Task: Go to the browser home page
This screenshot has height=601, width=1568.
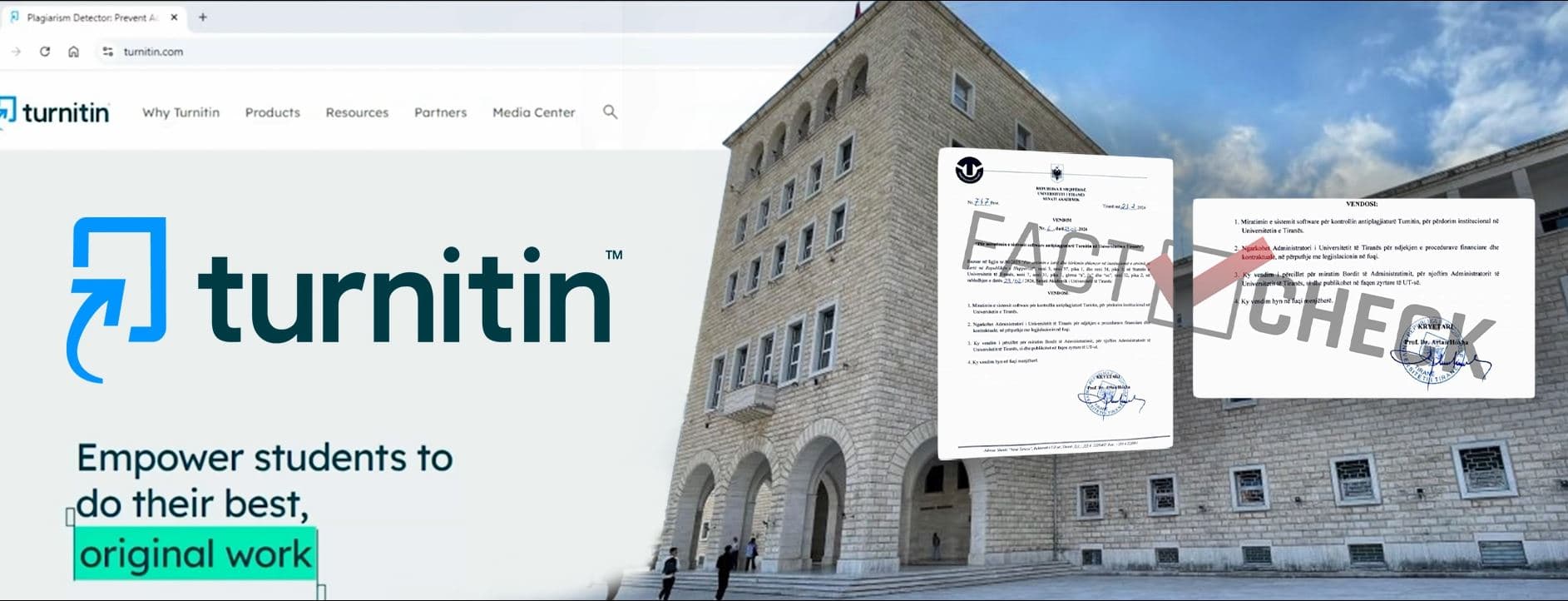Action: [73, 52]
